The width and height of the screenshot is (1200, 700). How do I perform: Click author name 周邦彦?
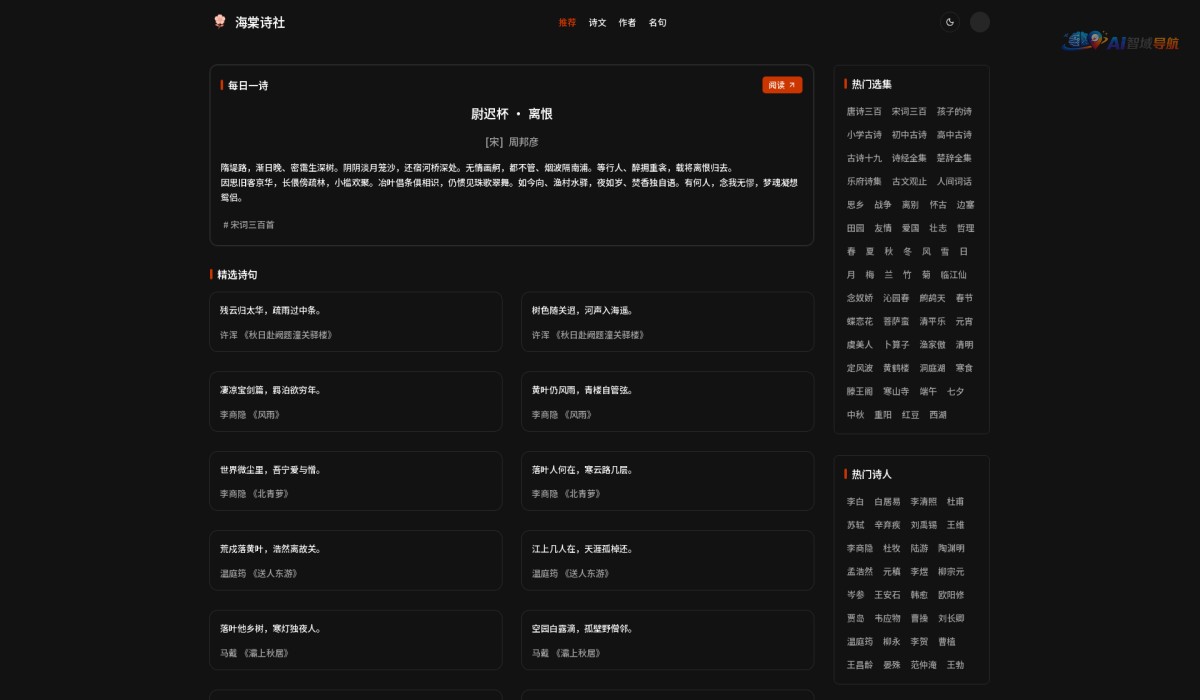click(523, 142)
